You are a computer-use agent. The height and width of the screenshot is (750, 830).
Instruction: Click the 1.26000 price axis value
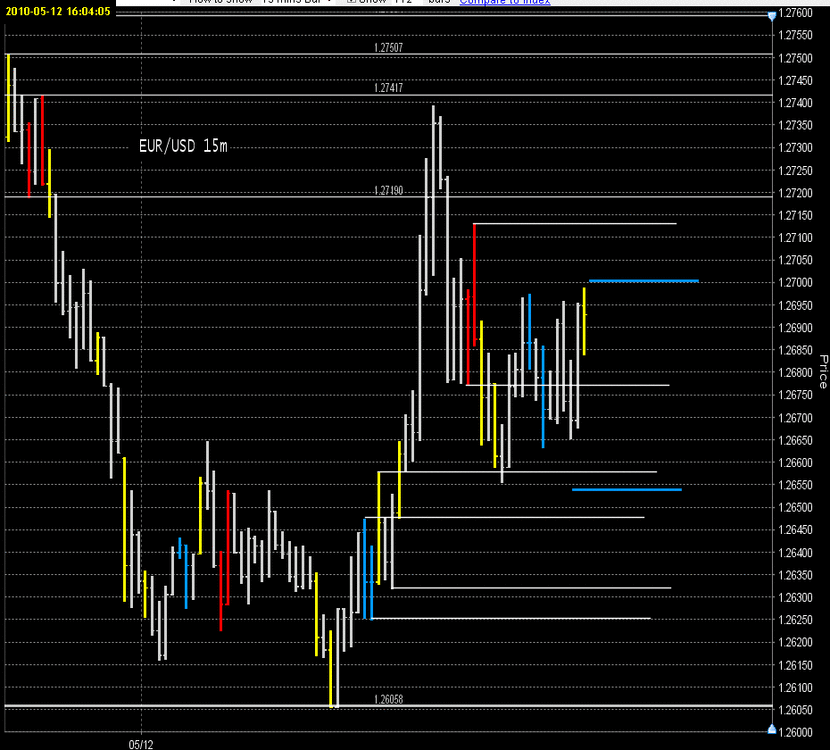(x=796, y=732)
